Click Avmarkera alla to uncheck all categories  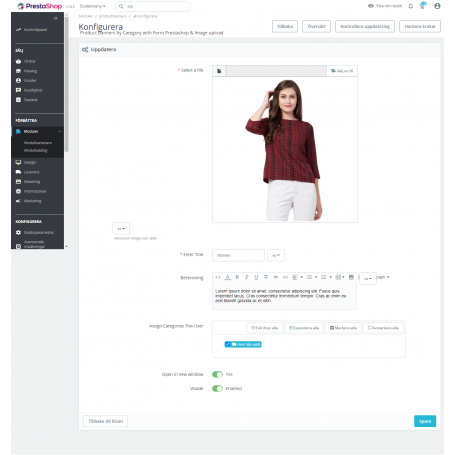click(x=383, y=328)
